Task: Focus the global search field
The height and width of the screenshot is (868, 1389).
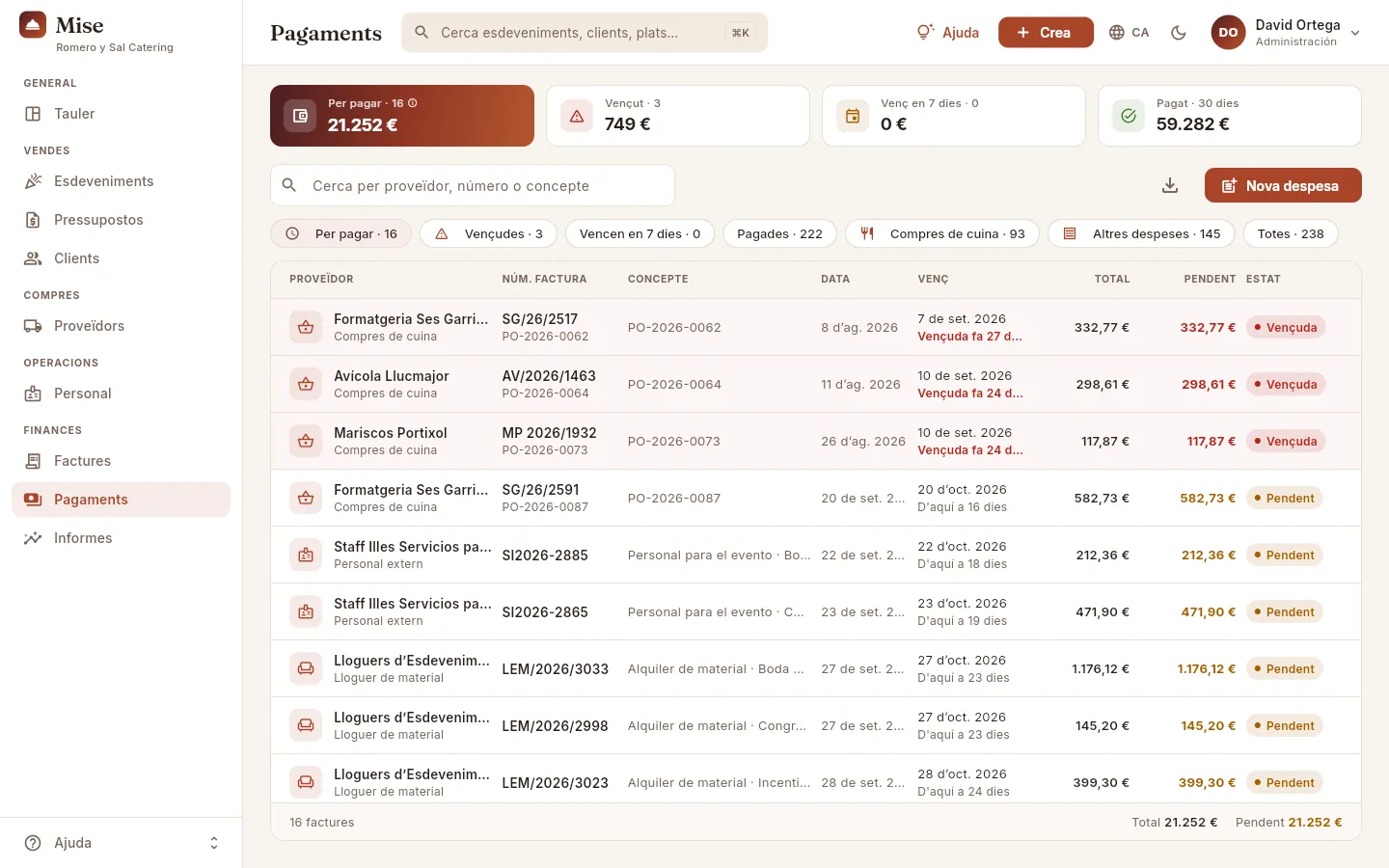Action: (x=585, y=33)
